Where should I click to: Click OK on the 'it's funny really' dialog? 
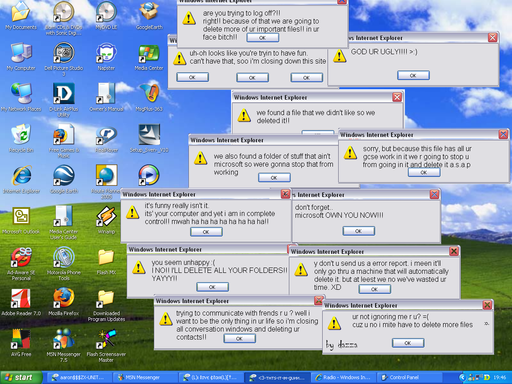(206, 232)
